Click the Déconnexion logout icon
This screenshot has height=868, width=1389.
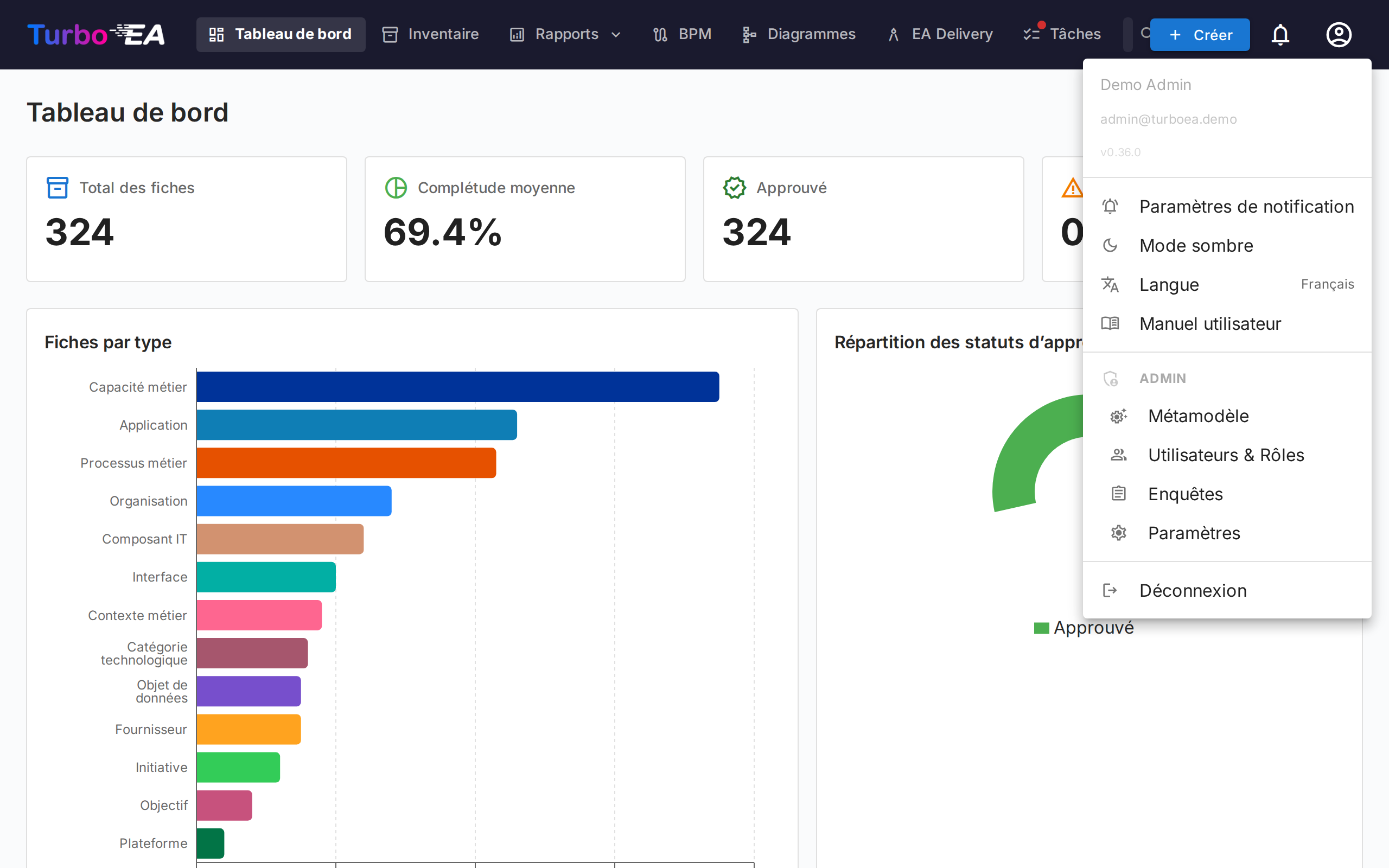point(1110,590)
